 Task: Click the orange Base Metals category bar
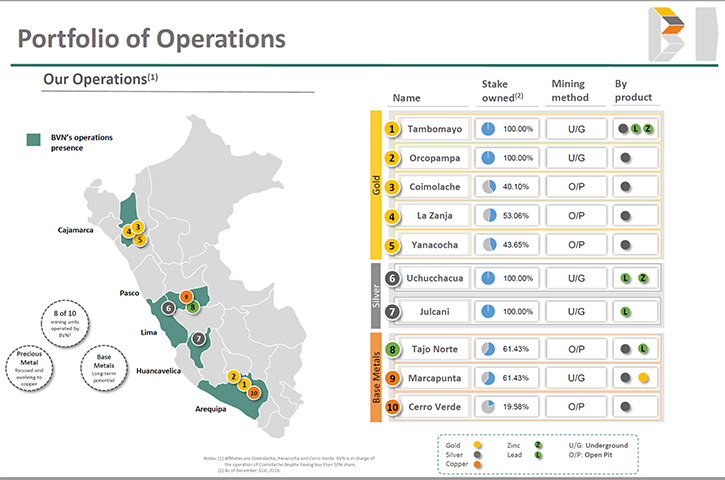[x=376, y=377]
